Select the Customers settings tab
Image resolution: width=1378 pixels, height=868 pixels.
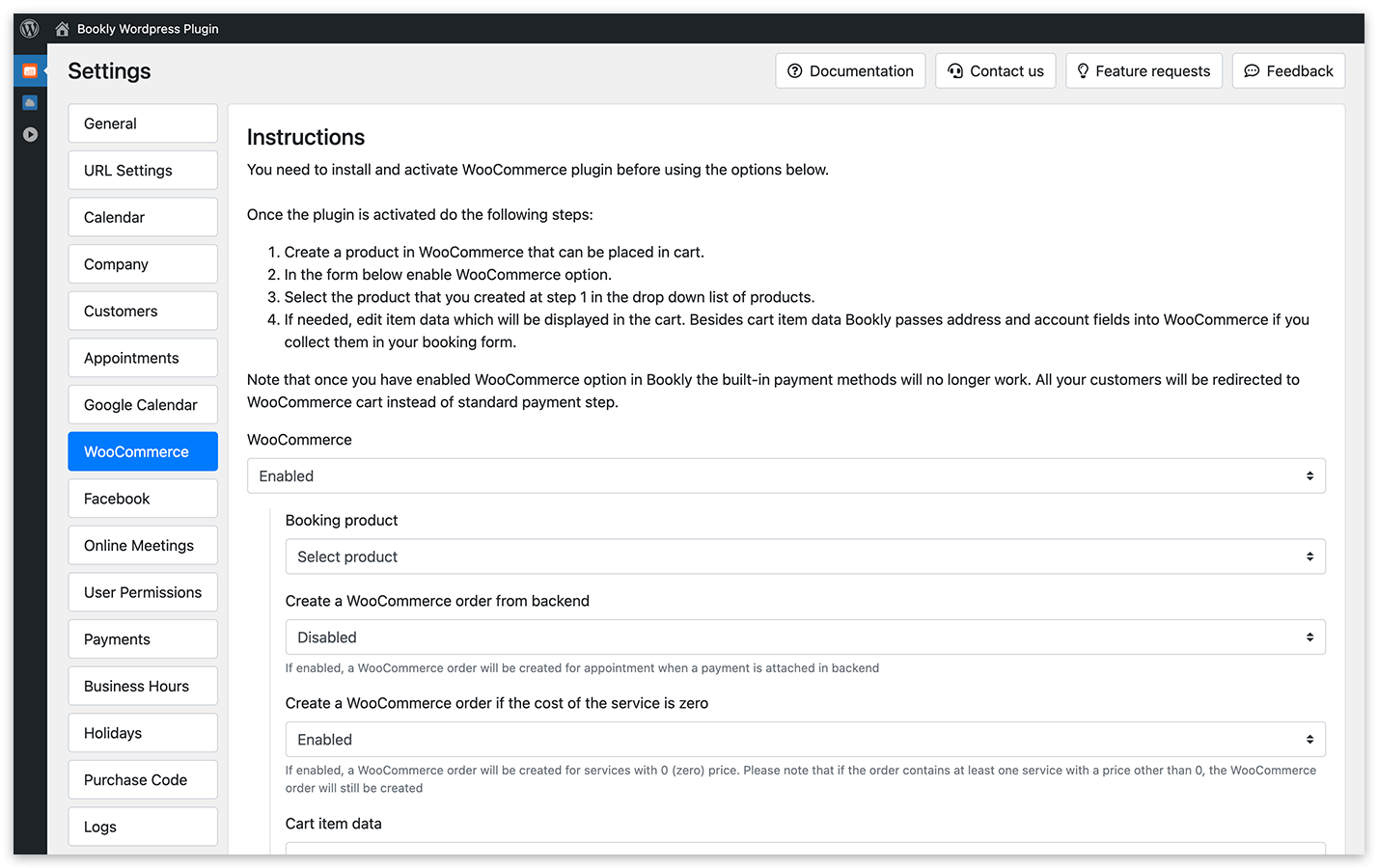[x=143, y=311]
